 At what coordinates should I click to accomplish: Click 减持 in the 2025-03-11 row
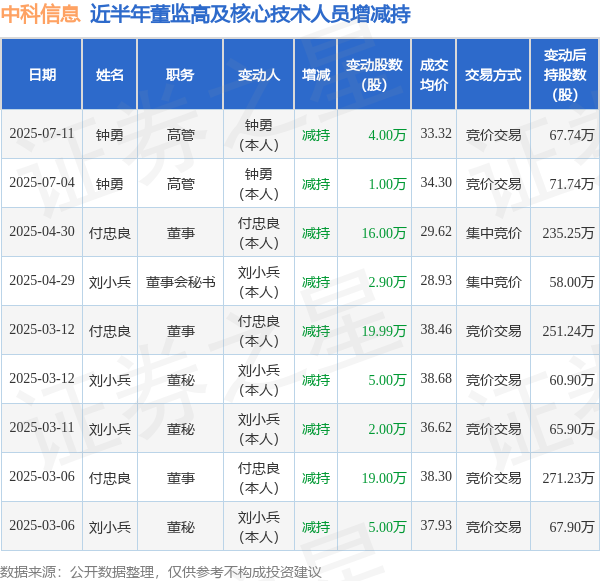point(316,429)
